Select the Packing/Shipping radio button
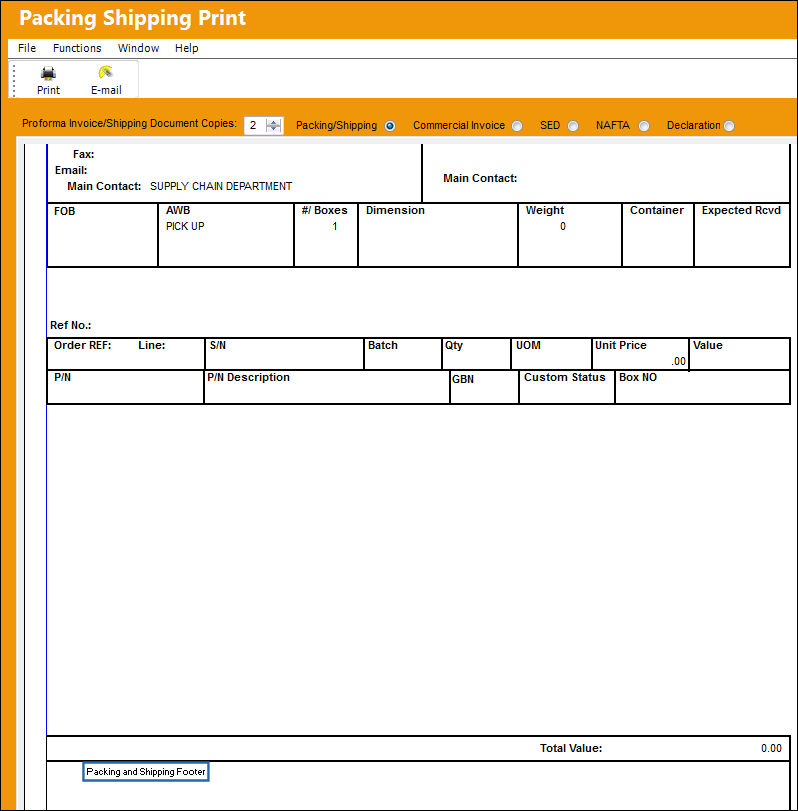Image resolution: width=798 pixels, height=811 pixels. [390, 126]
